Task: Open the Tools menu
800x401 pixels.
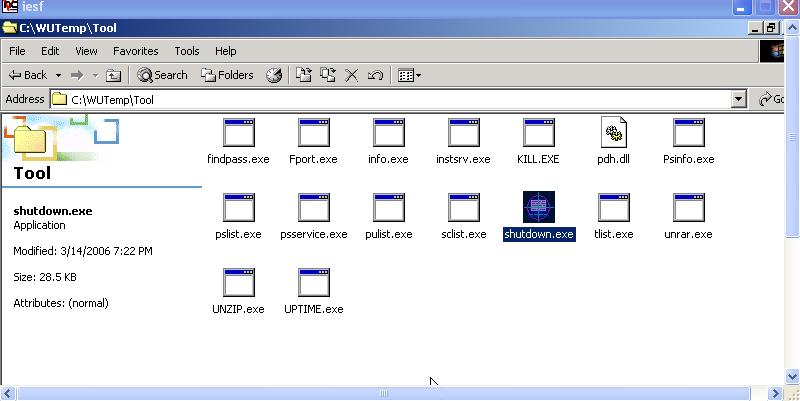Action: (187, 51)
